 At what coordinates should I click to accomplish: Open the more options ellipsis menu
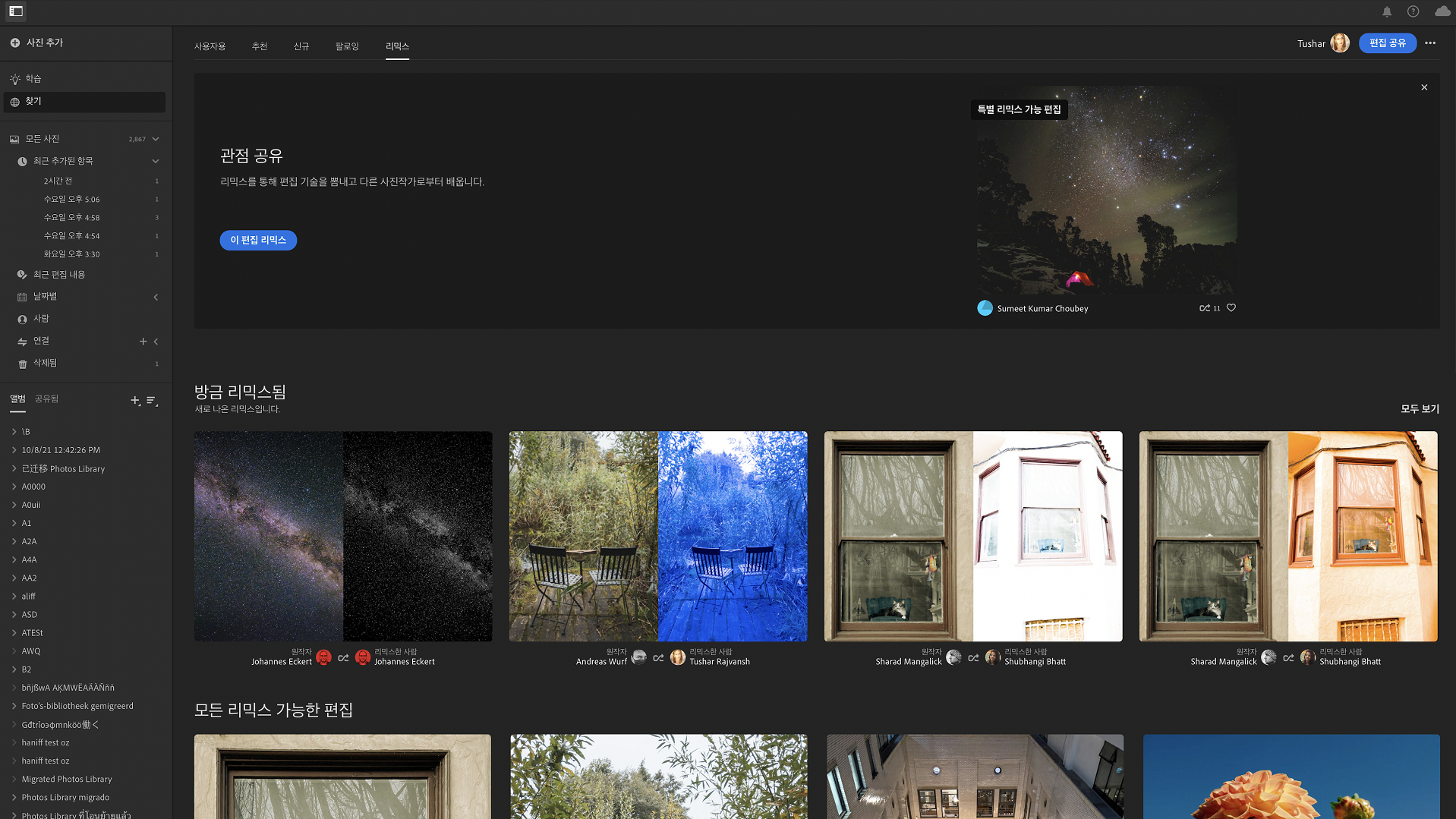[1430, 43]
